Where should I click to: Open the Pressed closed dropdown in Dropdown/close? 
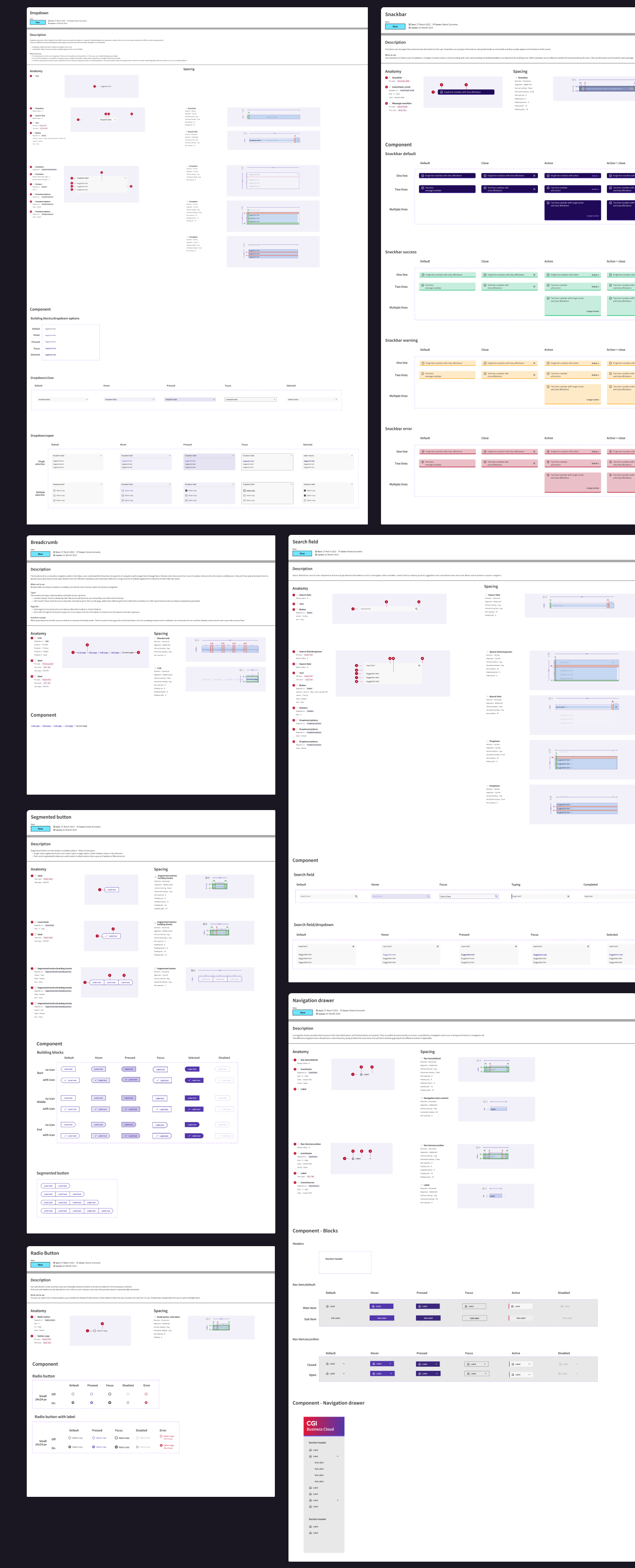tap(190, 399)
